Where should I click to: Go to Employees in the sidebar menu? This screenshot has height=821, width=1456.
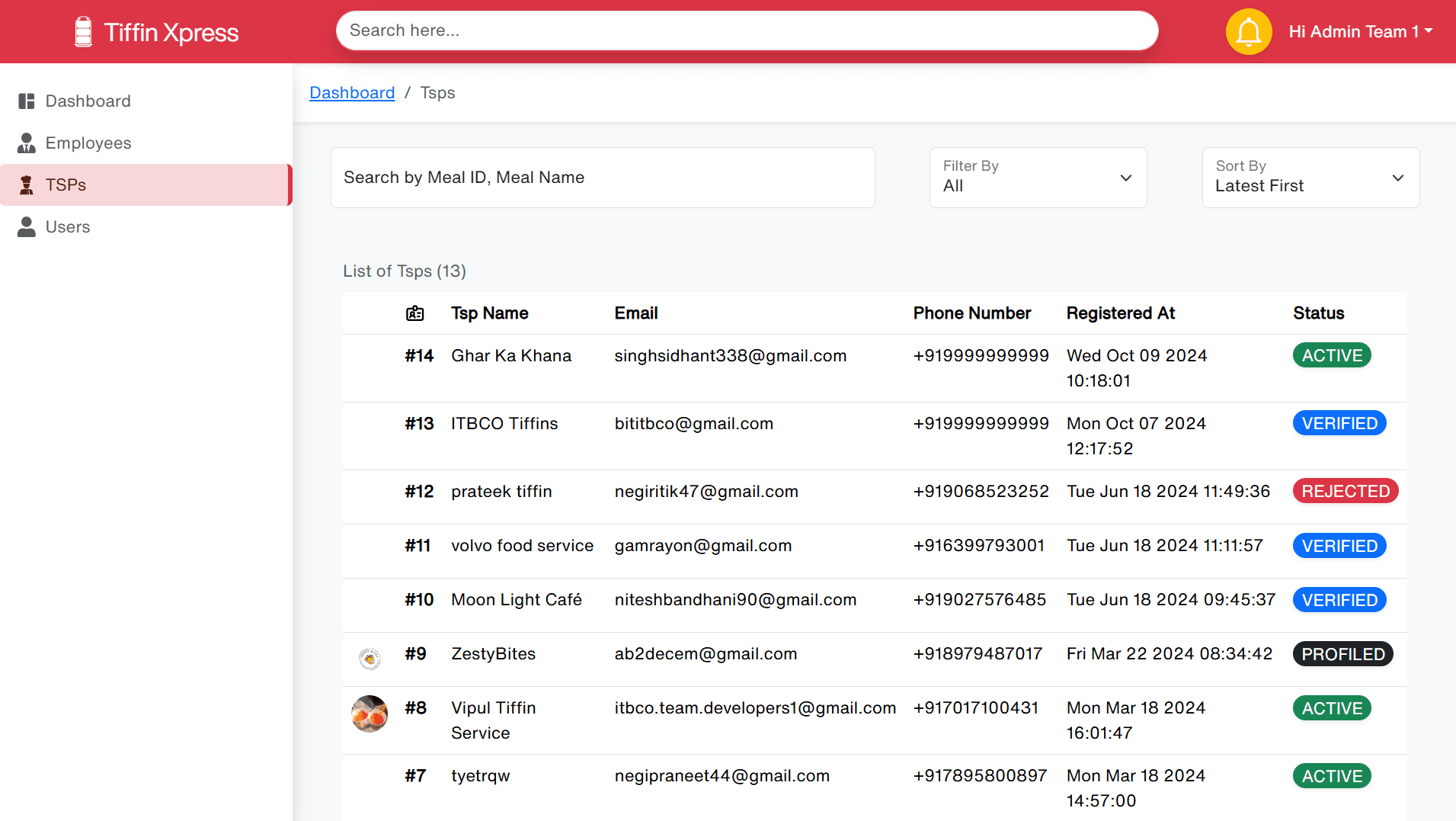click(88, 143)
